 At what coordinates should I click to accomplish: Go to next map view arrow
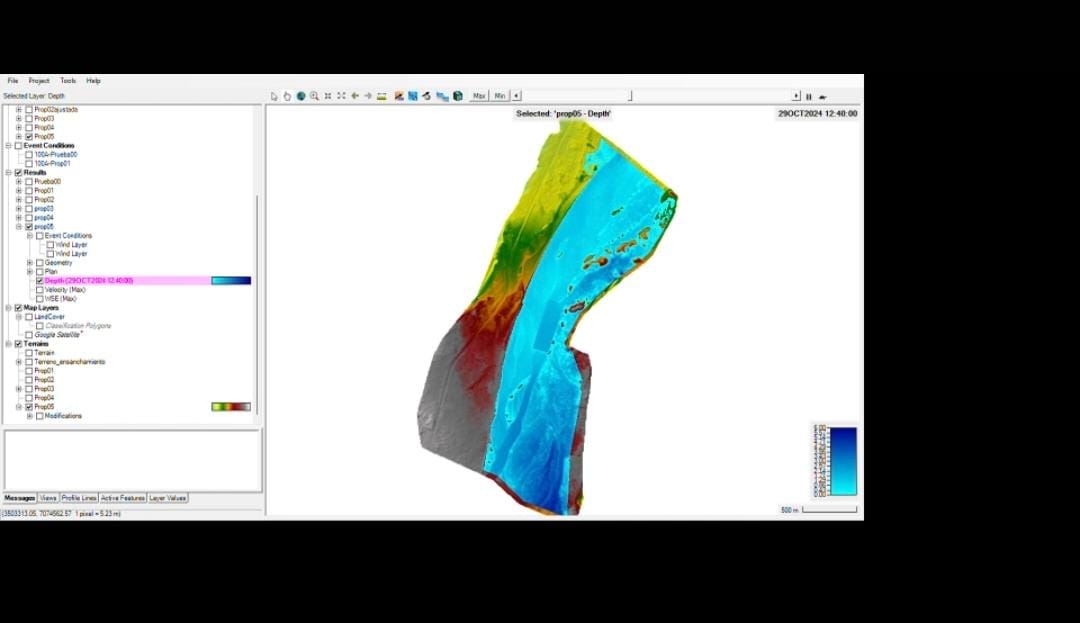[x=368, y=96]
